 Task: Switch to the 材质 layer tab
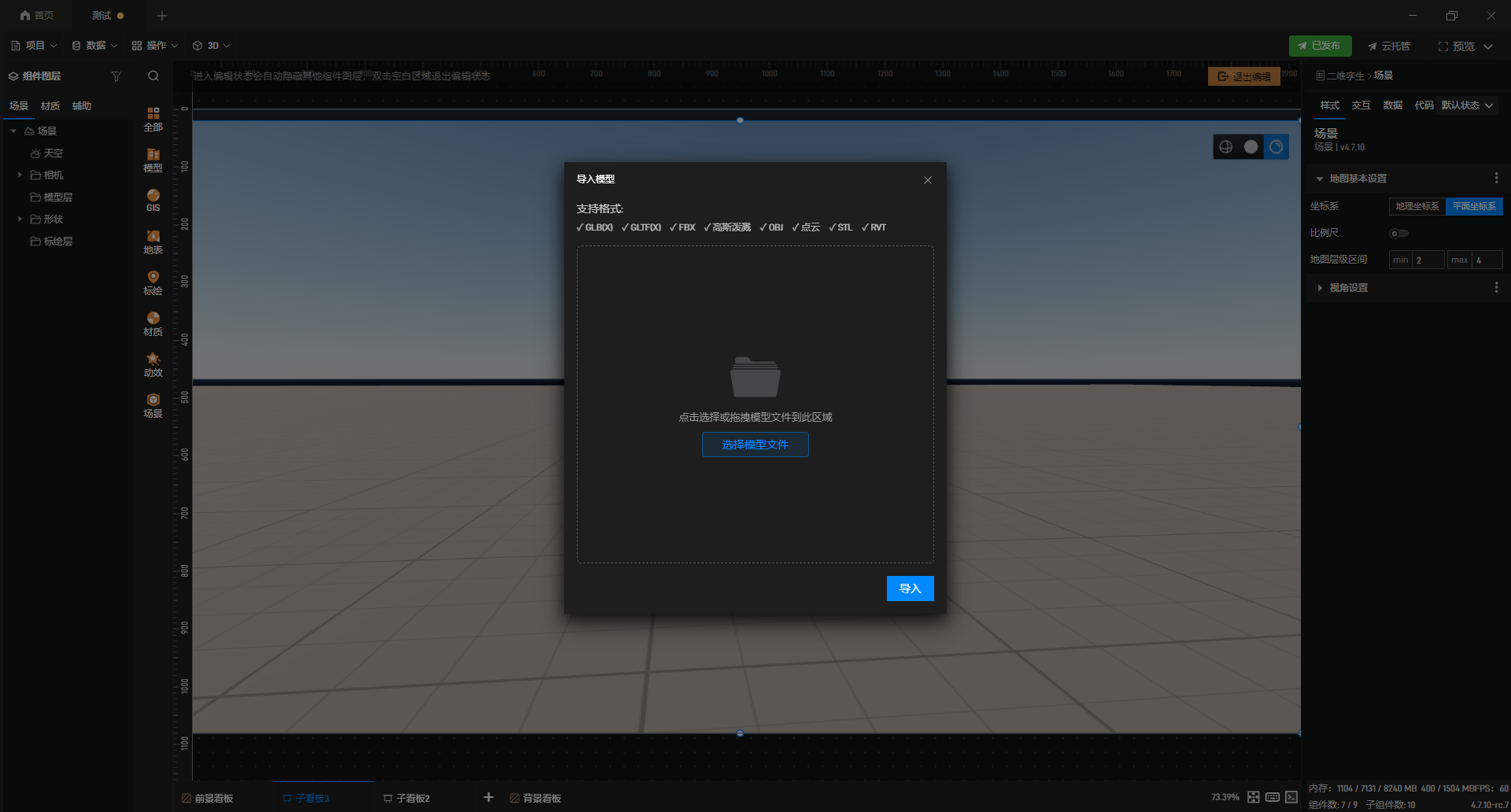[50, 106]
